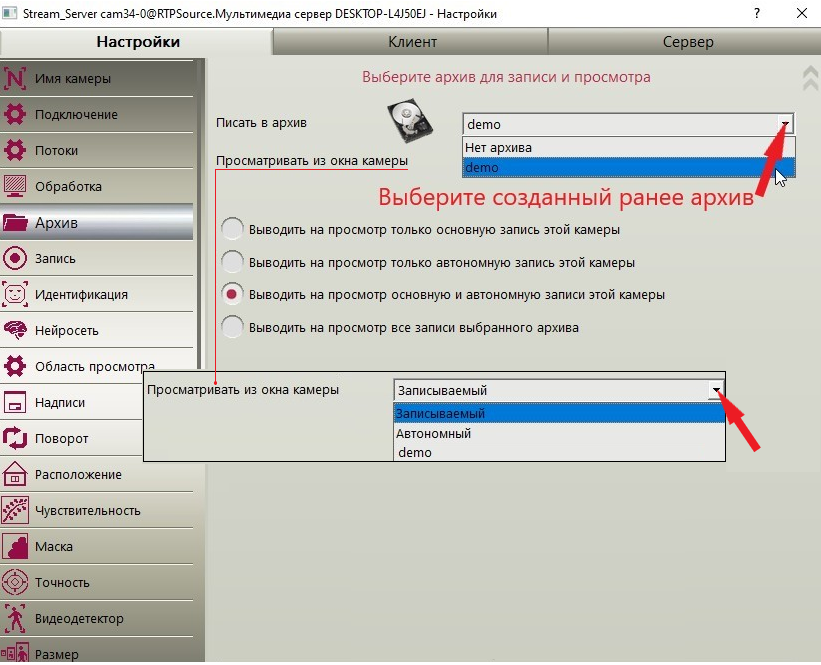The width and height of the screenshot is (821, 665).
Task: Open the Идентификация settings section
Action: [97, 294]
